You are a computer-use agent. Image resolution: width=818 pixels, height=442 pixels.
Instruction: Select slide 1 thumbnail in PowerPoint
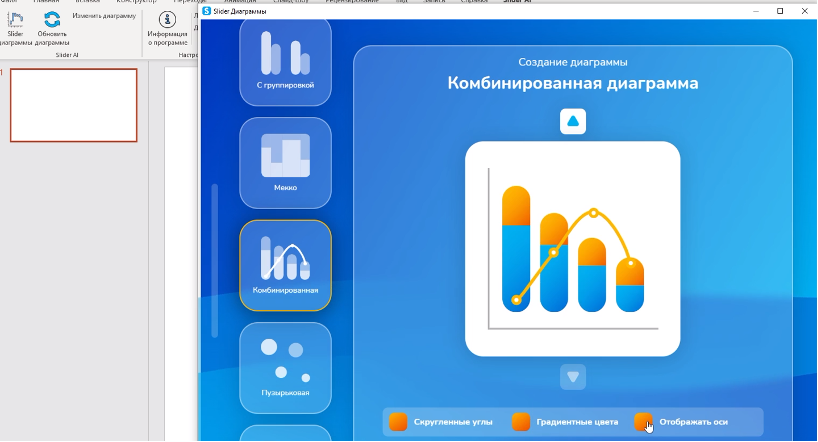coord(74,105)
